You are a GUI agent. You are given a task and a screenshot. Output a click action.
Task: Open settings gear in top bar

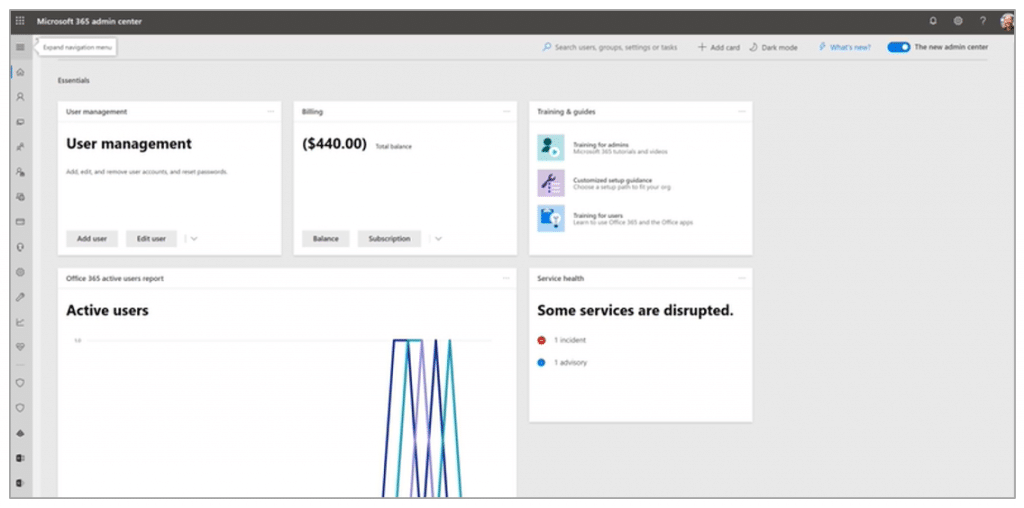pos(958,21)
